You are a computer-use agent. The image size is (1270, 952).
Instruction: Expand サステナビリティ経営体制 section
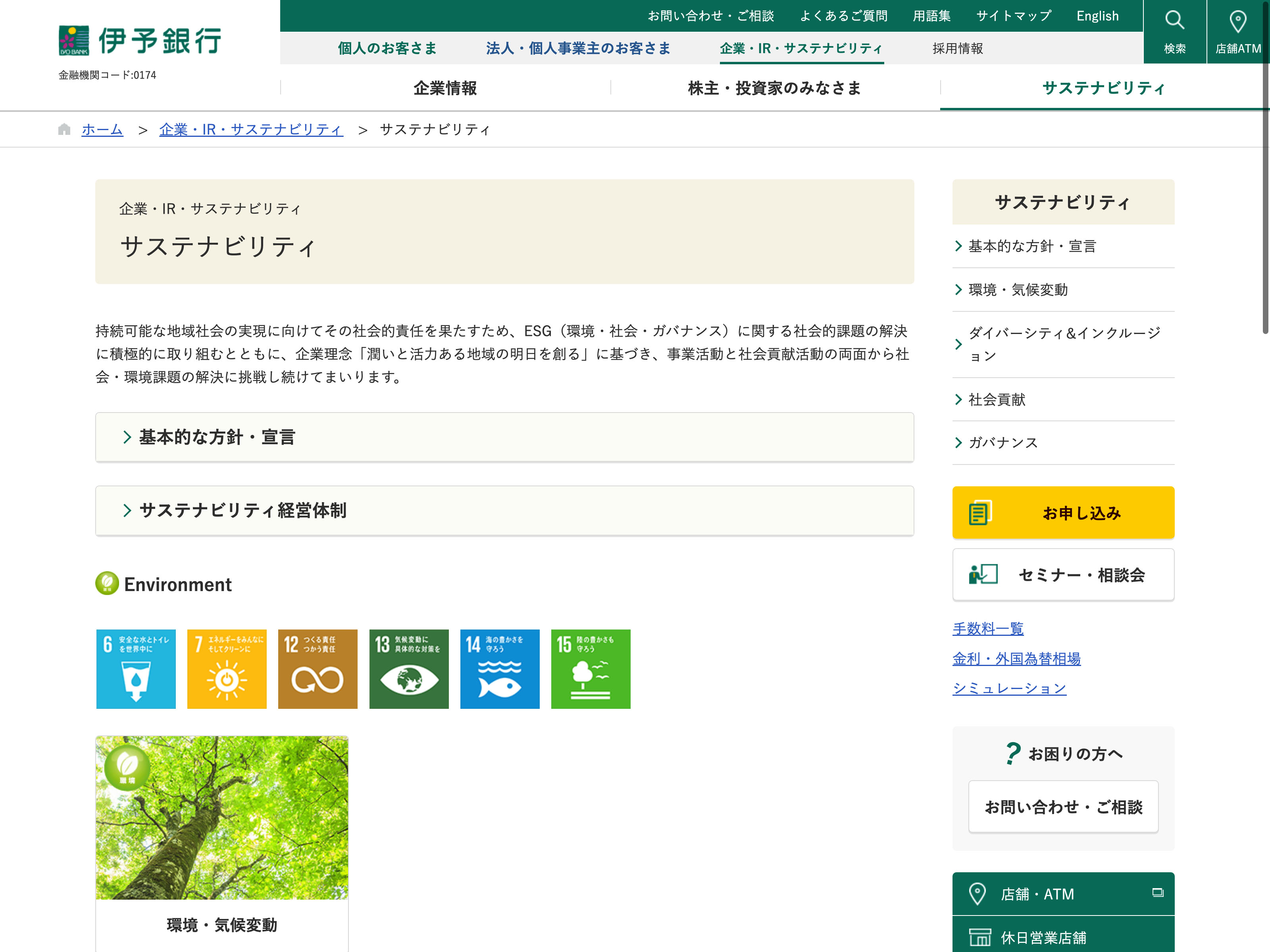point(504,511)
